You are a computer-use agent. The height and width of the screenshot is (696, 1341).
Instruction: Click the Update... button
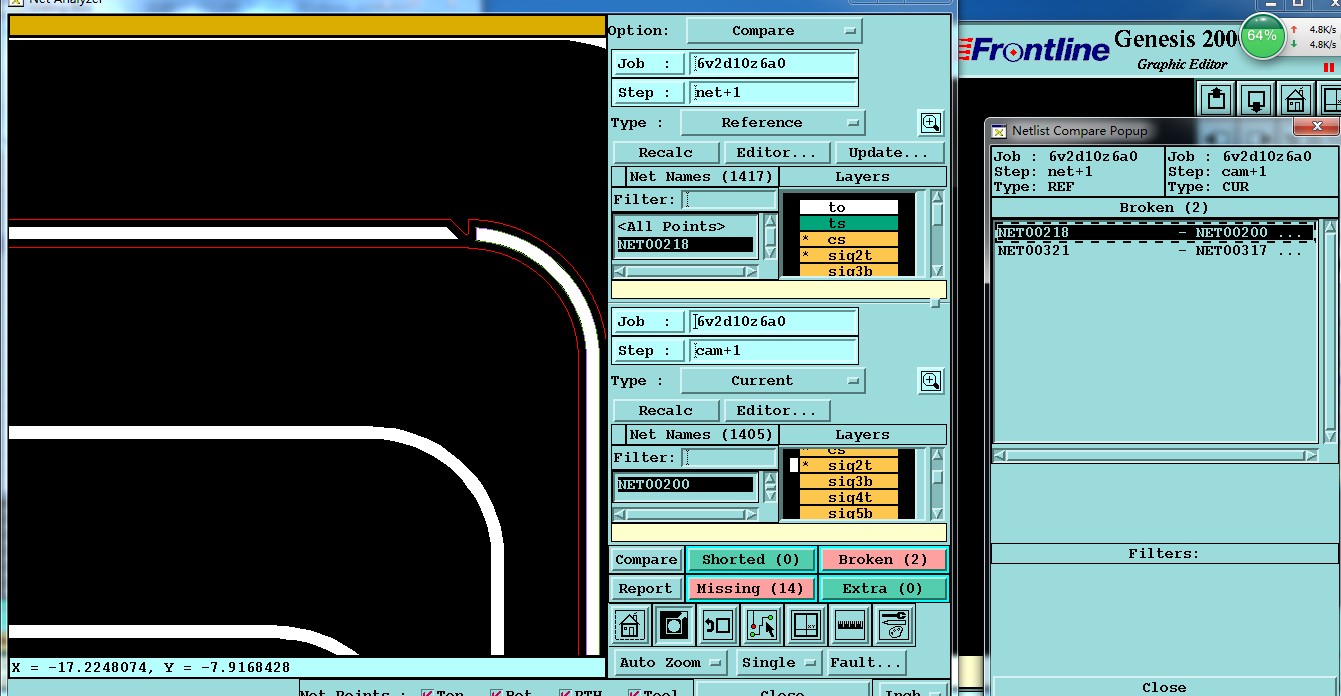click(x=889, y=153)
